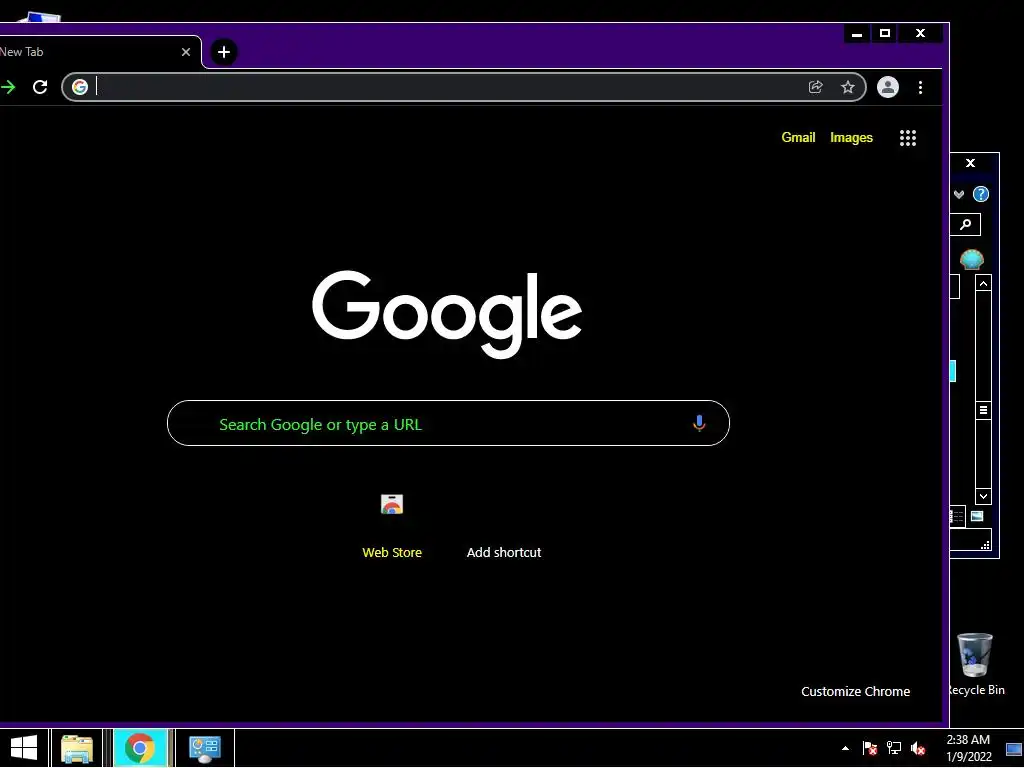This screenshot has height=768, width=1024.
Task: Open the clock showing 2:38 AM
Action: 968,748
